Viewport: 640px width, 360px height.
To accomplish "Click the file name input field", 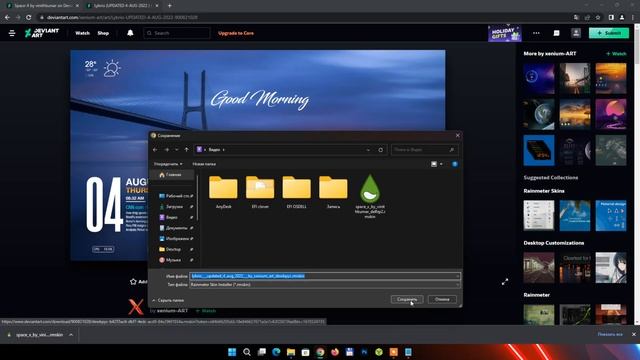I will (325, 276).
